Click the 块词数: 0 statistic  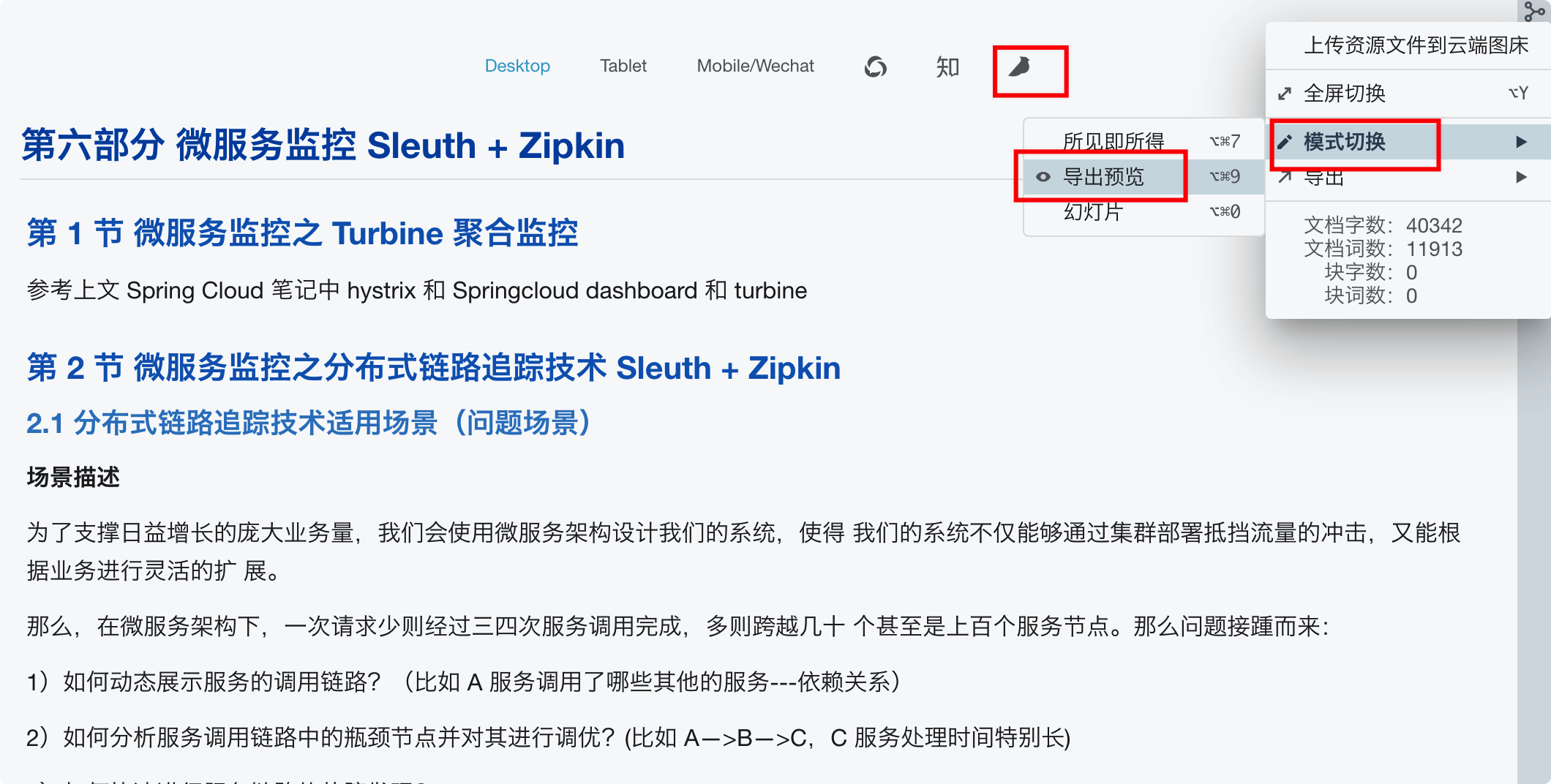click(1371, 295)
